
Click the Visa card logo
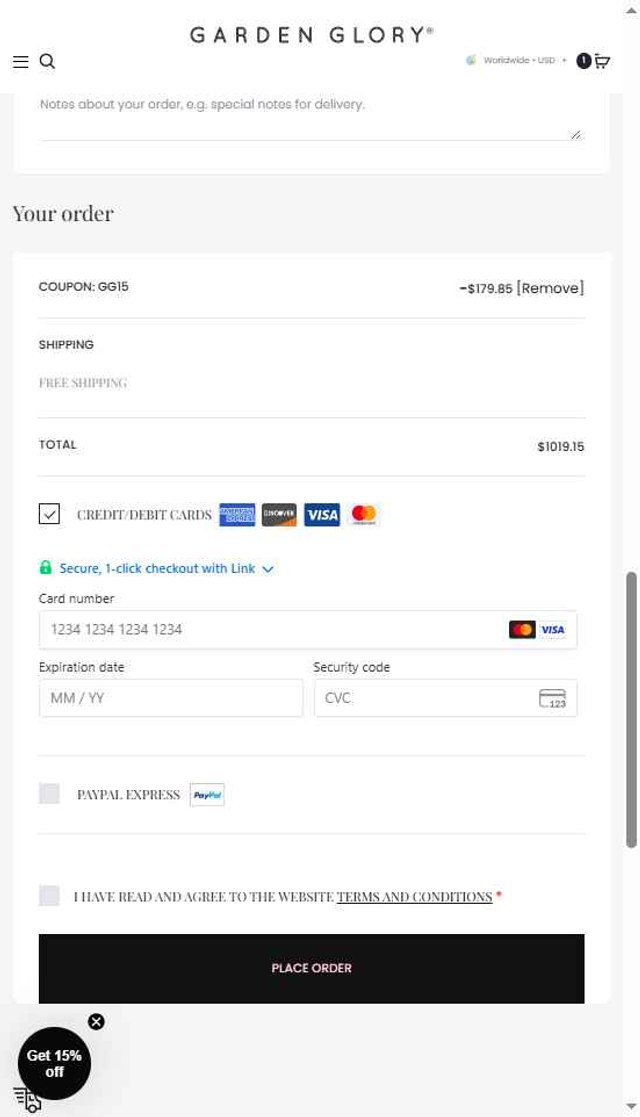coord(322,514)
